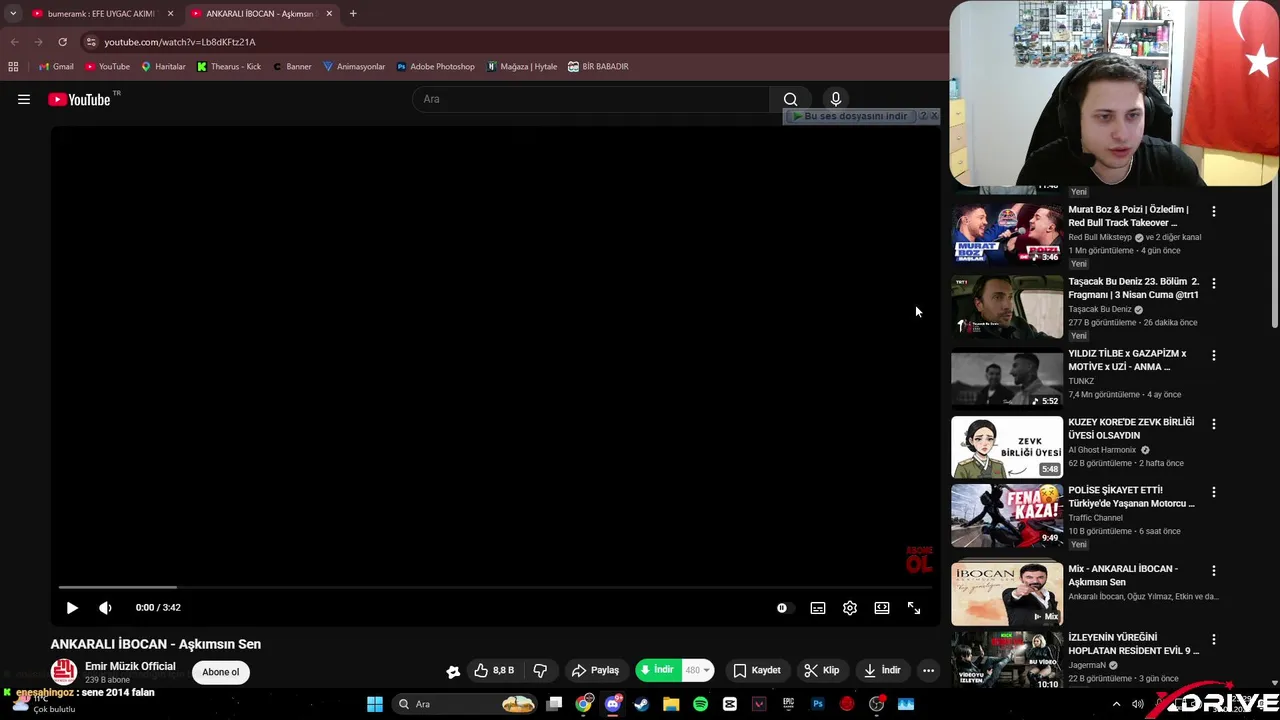
Task: Open options for Mix - ANKARALI İBOCAN
Action: [x=1214, y=570]
